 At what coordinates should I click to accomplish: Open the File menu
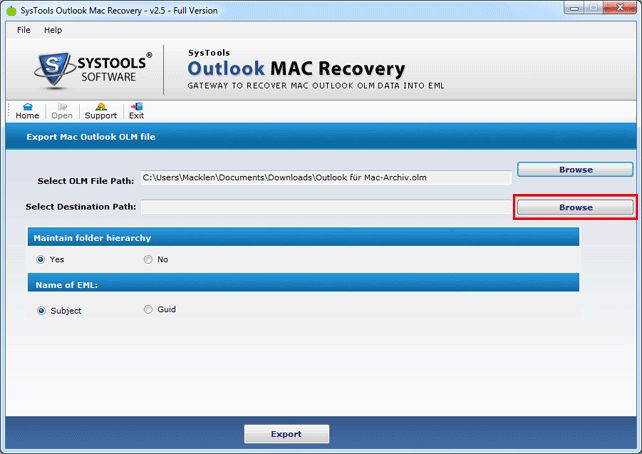click(24, 30)
